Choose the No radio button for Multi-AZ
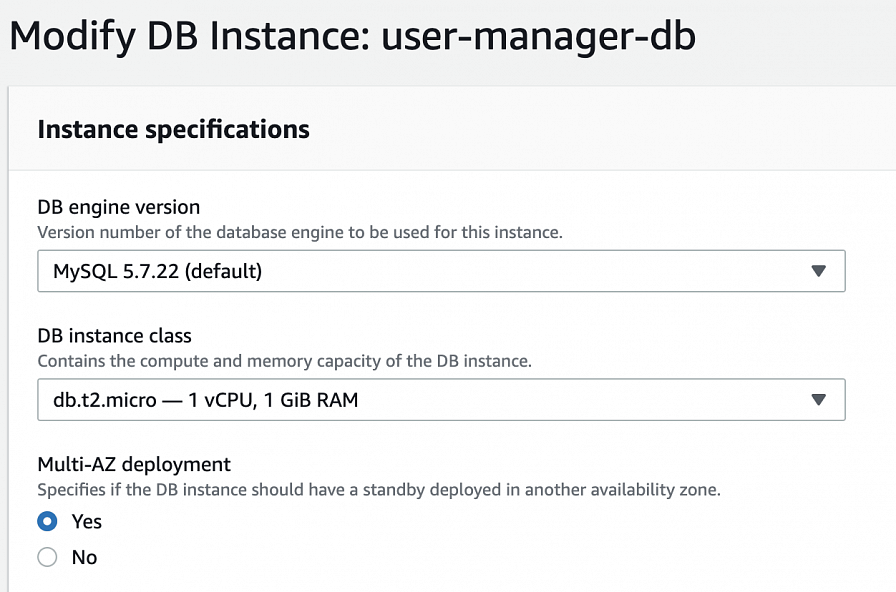 (x=47, y=557)
